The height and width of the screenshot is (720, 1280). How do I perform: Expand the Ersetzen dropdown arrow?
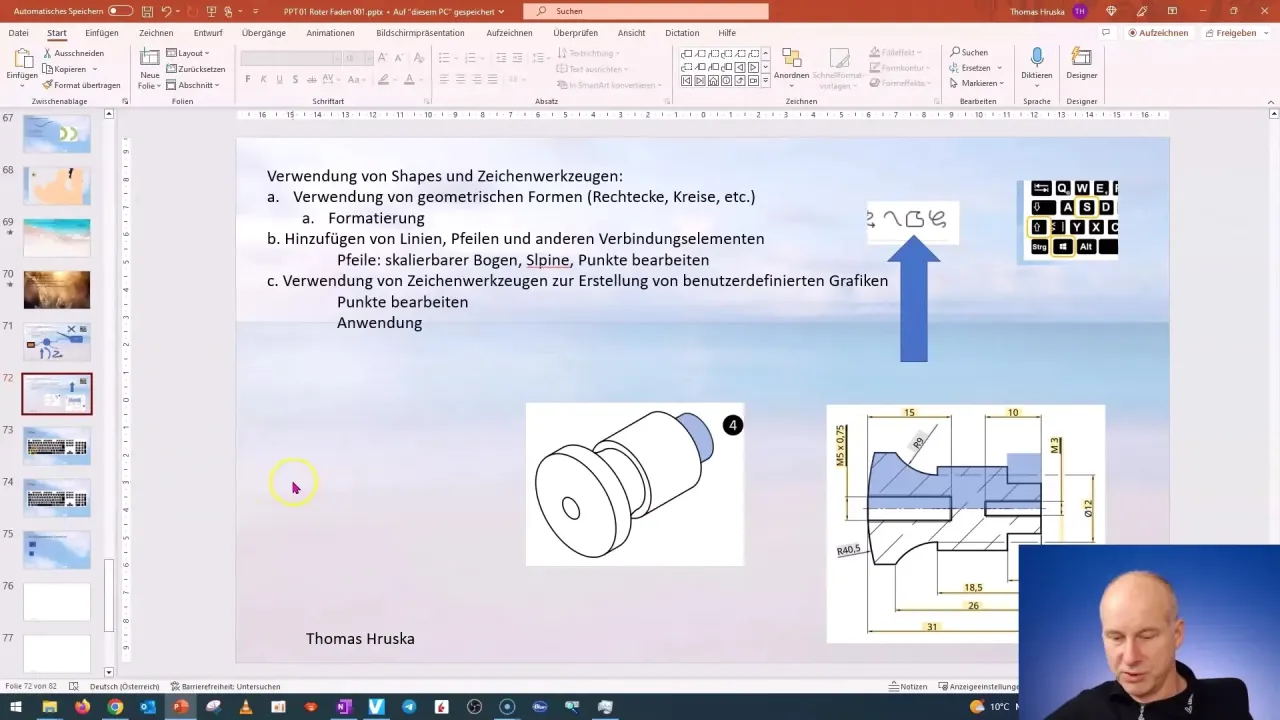[x=999, y=68]
